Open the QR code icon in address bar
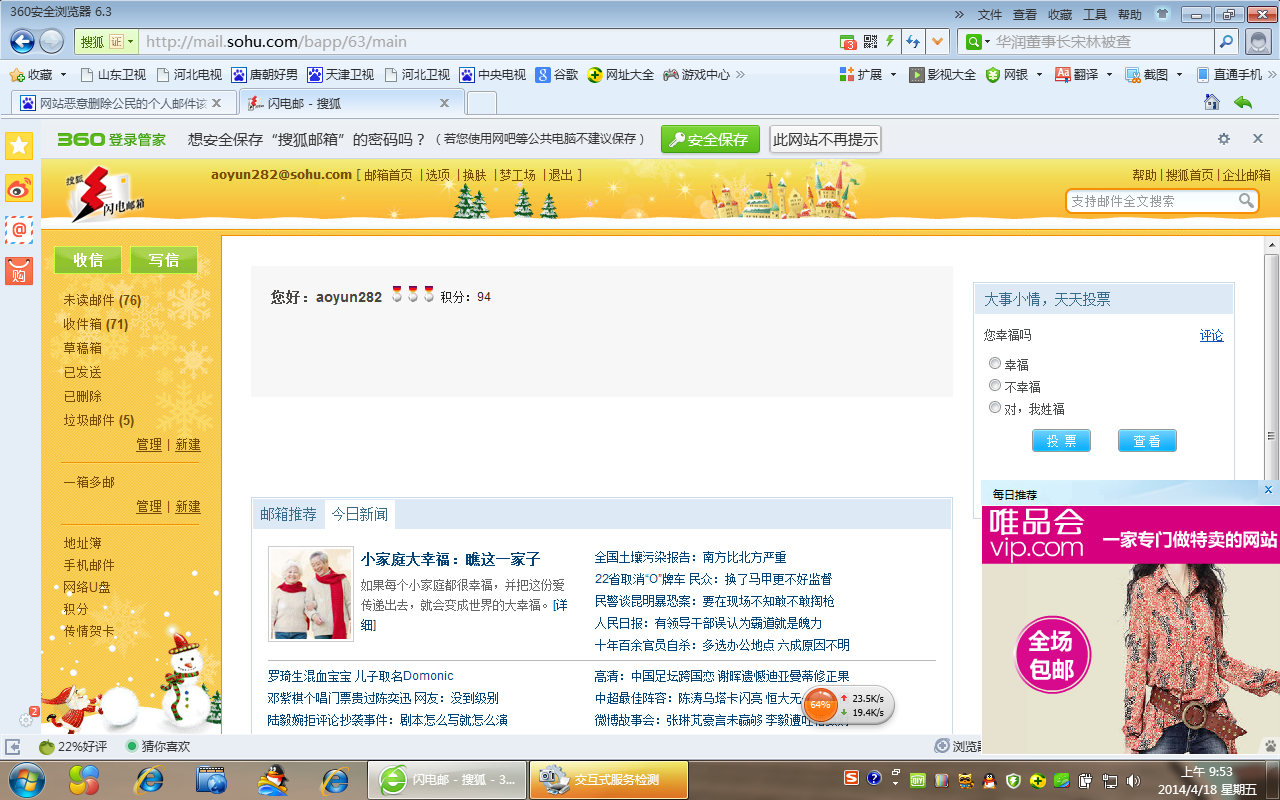The width and height of the screenshot is (1280, 800). click(870, 42)
